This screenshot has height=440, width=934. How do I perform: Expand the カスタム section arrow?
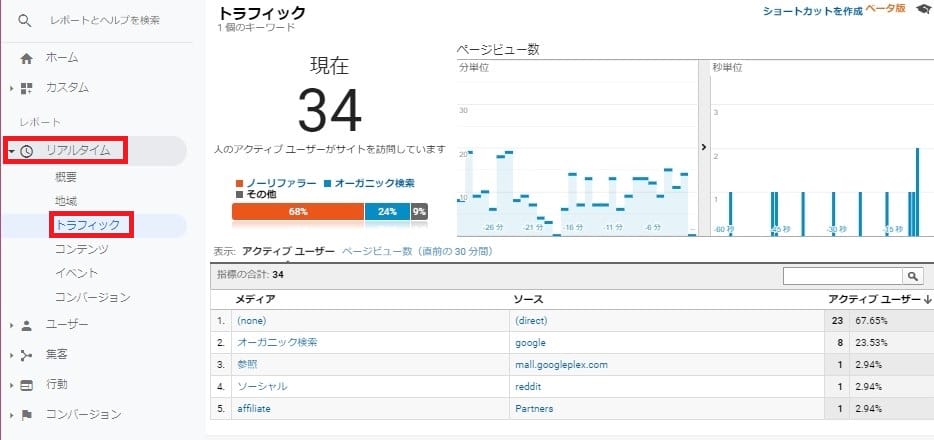[10, 88]
